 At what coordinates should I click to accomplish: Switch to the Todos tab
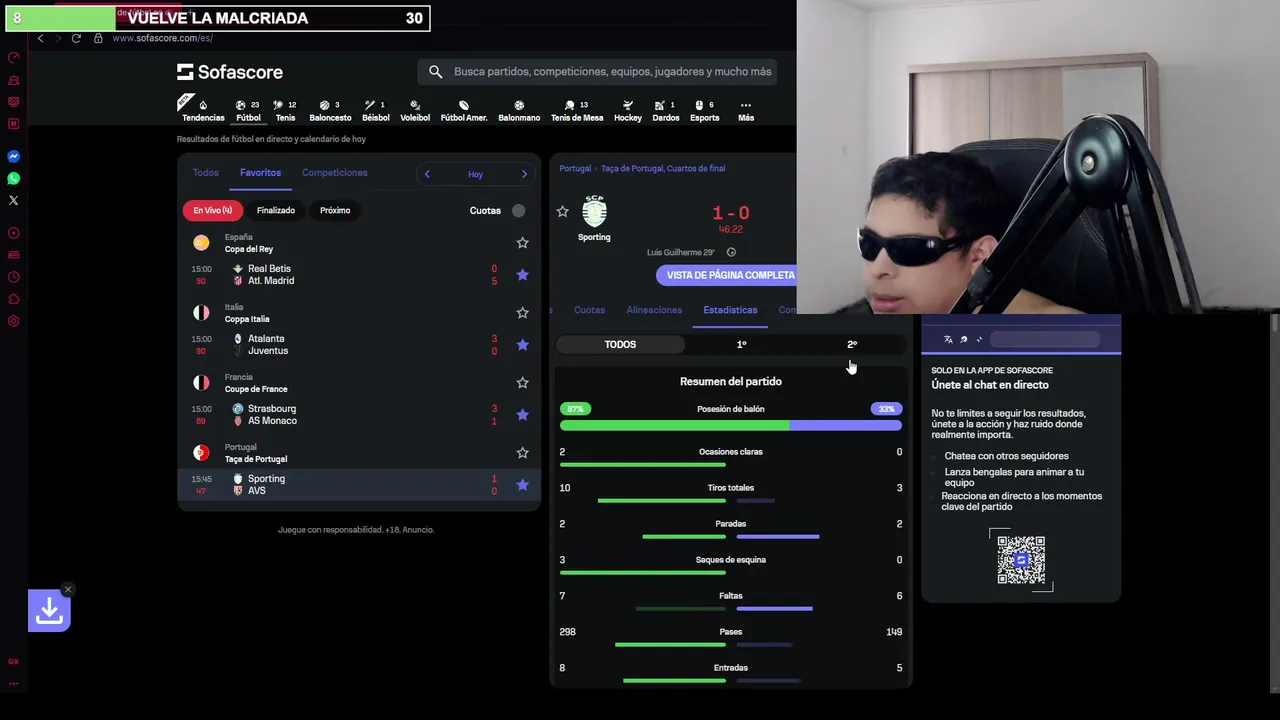(x=205, y=172)
